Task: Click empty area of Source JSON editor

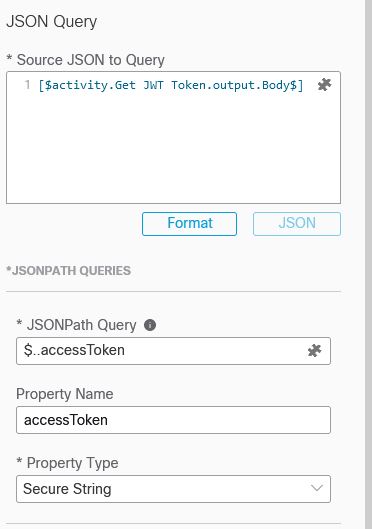Action: (x=173, y=148)
